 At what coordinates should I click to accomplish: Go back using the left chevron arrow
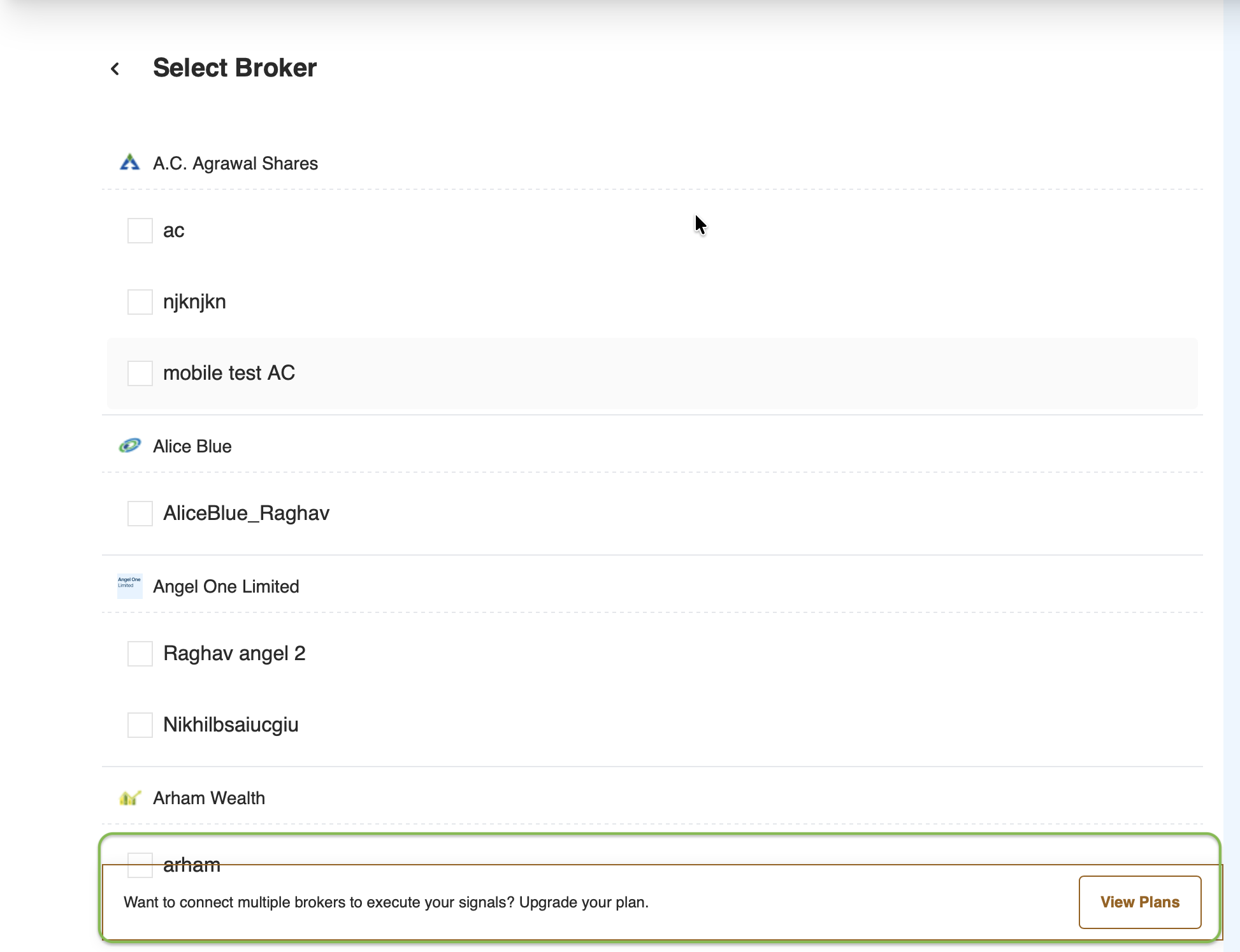click(x=115, y=69)
